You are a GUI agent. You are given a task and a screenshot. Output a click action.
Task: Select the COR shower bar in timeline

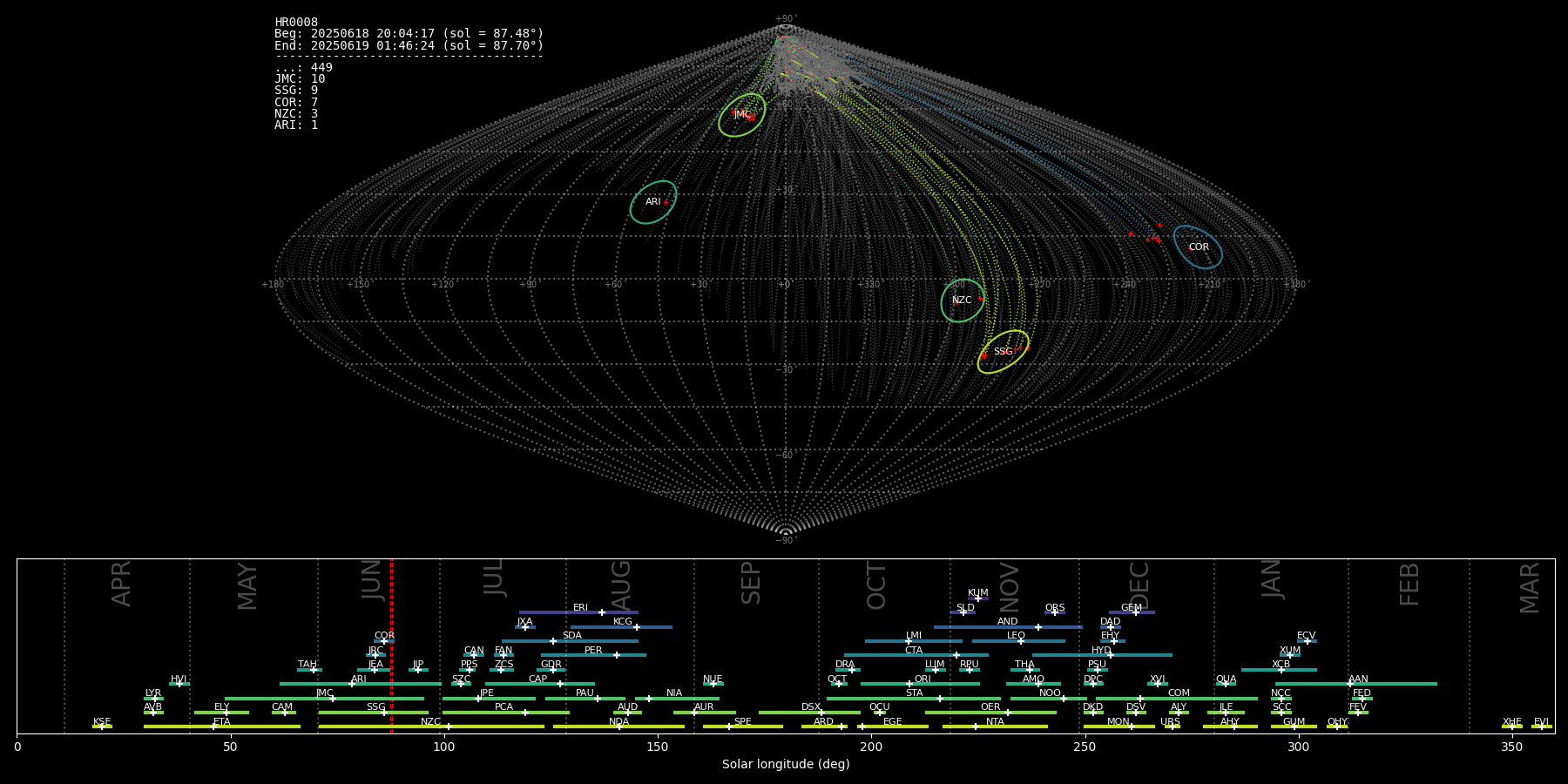pos(384,641)
